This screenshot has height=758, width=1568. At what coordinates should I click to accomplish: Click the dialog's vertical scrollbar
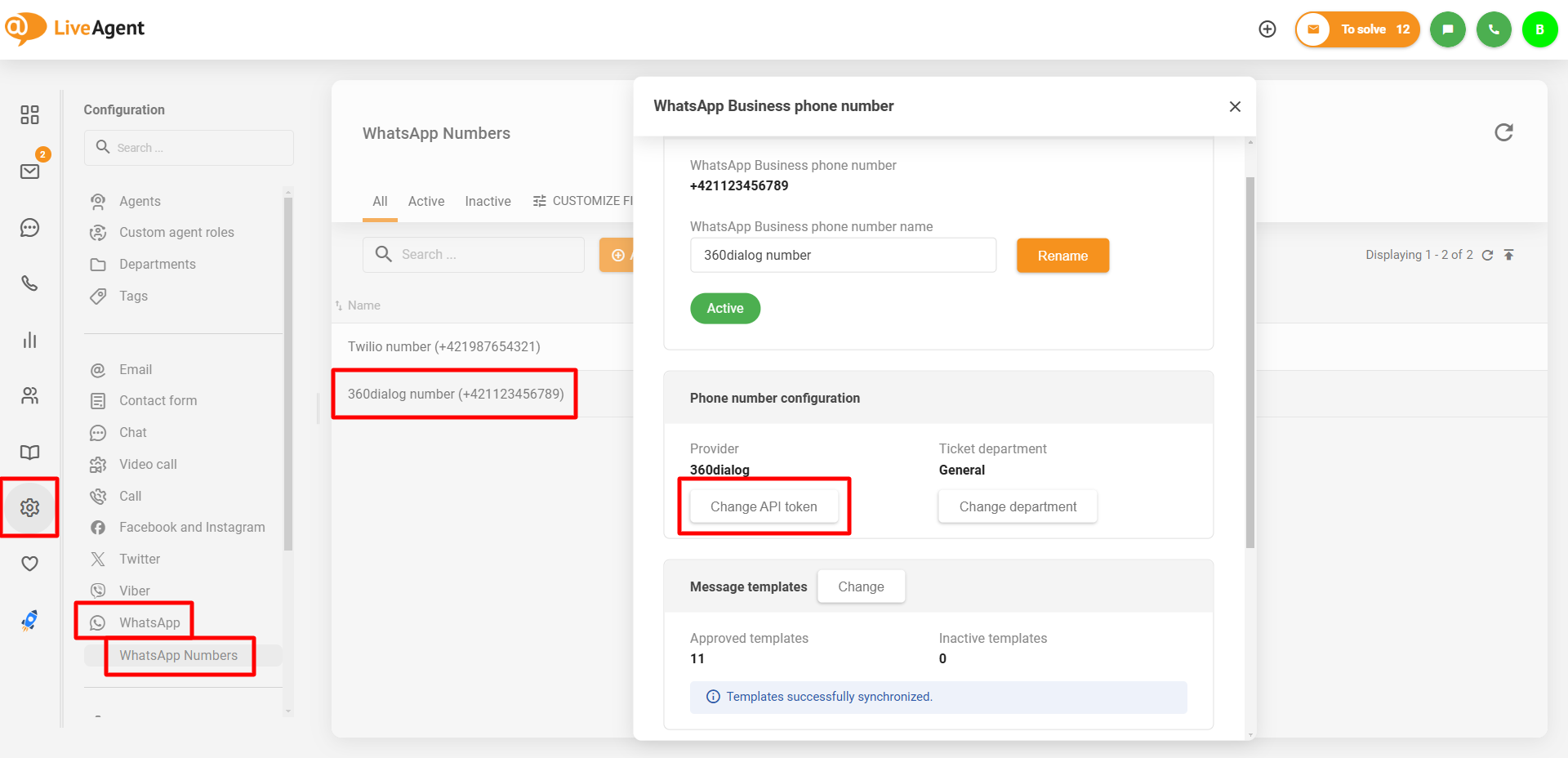1249,359
